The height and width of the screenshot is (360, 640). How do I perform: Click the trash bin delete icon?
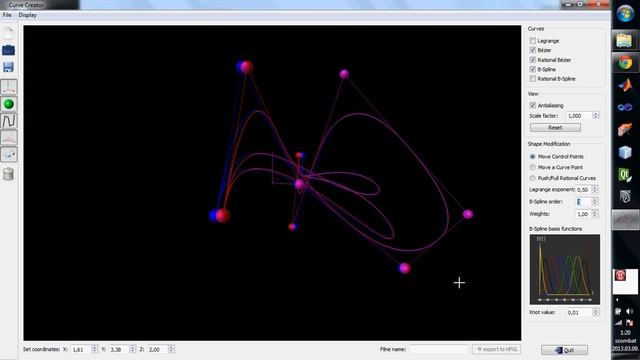click(x=9, y=173)
